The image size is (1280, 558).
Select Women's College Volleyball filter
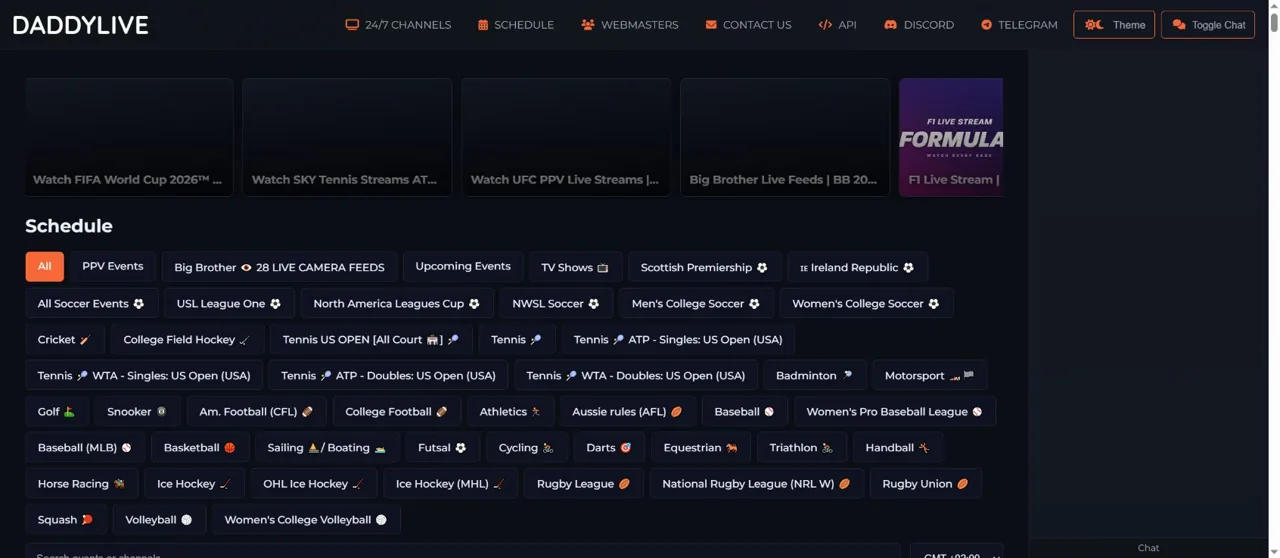306,519
